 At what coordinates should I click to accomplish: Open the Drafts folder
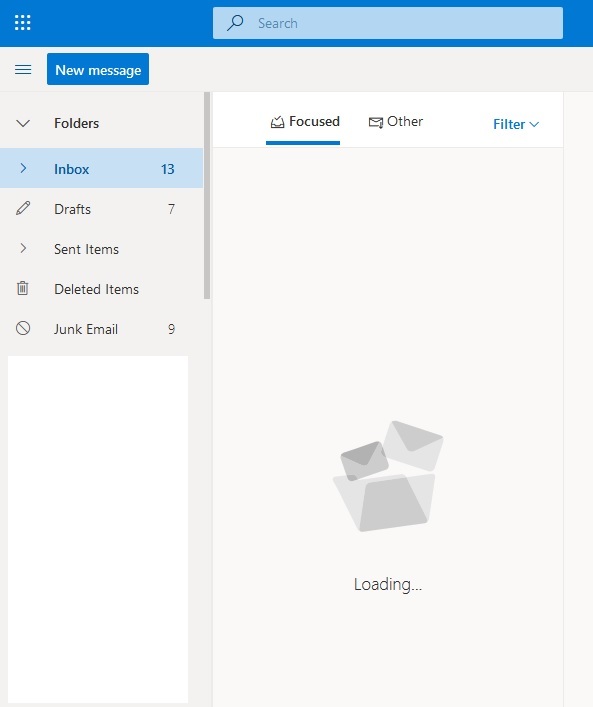101,208
